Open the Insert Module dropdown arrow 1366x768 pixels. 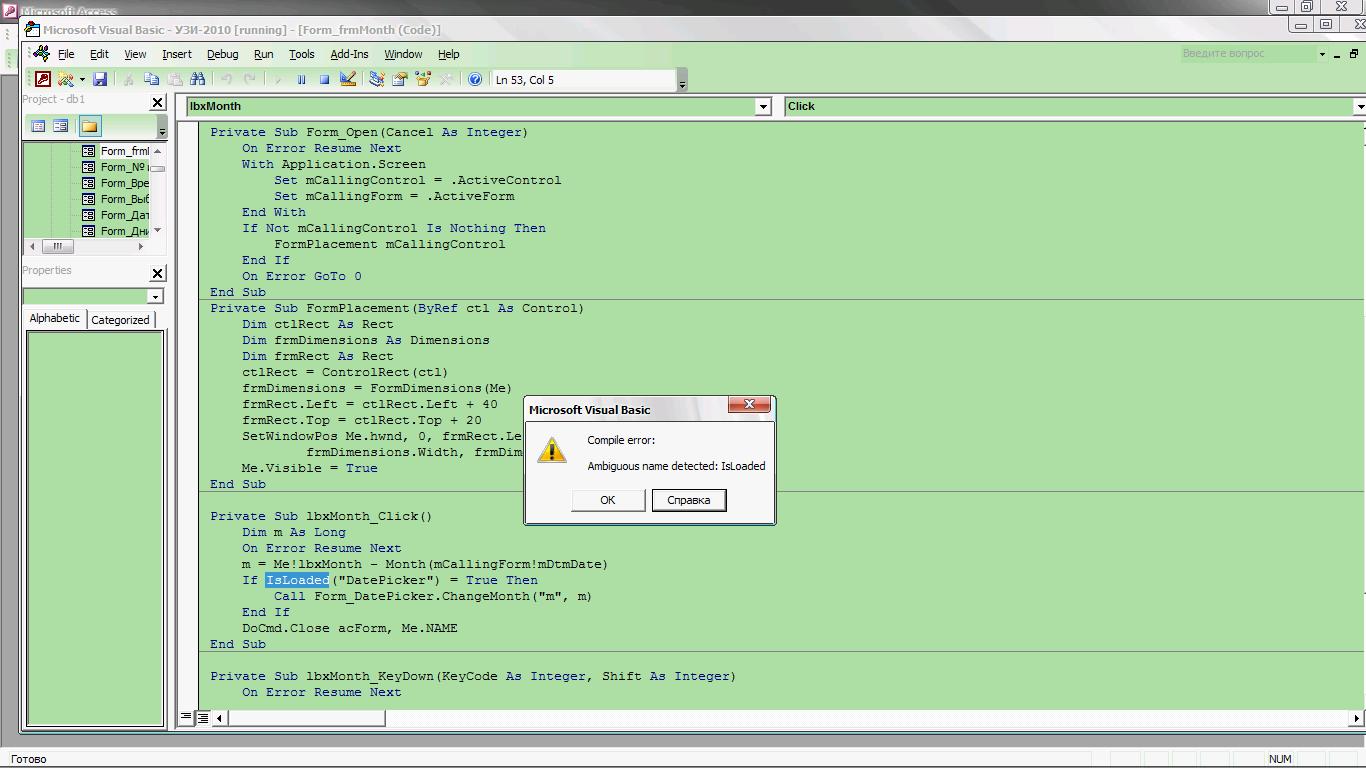[x=82, y=79]
